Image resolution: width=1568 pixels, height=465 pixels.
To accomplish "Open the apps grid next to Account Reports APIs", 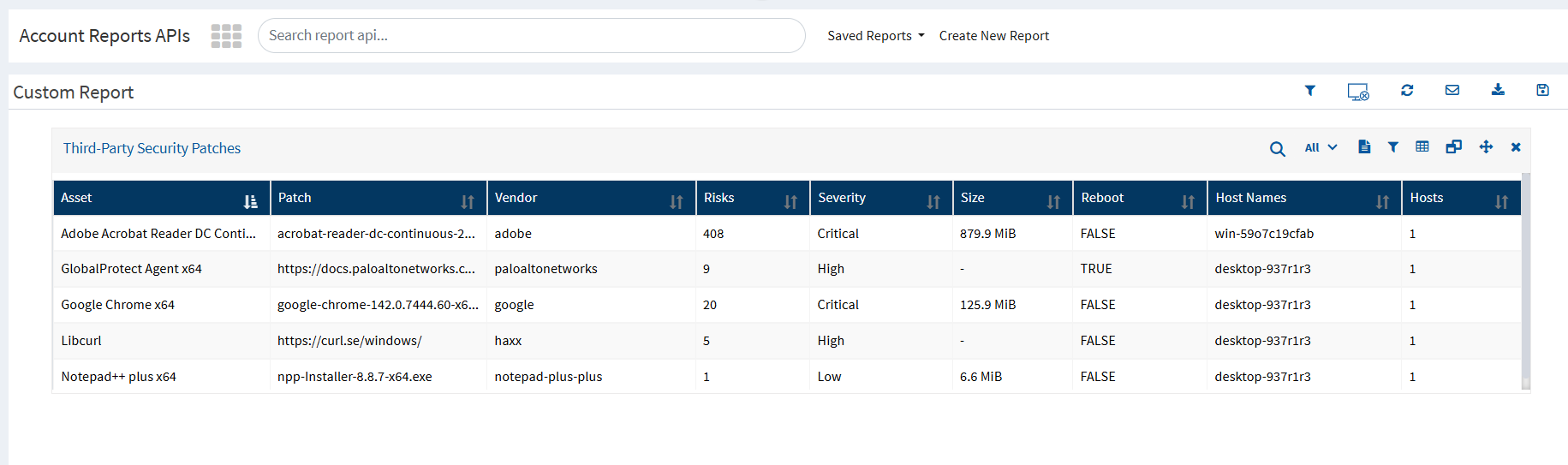I will click(226, 36).
